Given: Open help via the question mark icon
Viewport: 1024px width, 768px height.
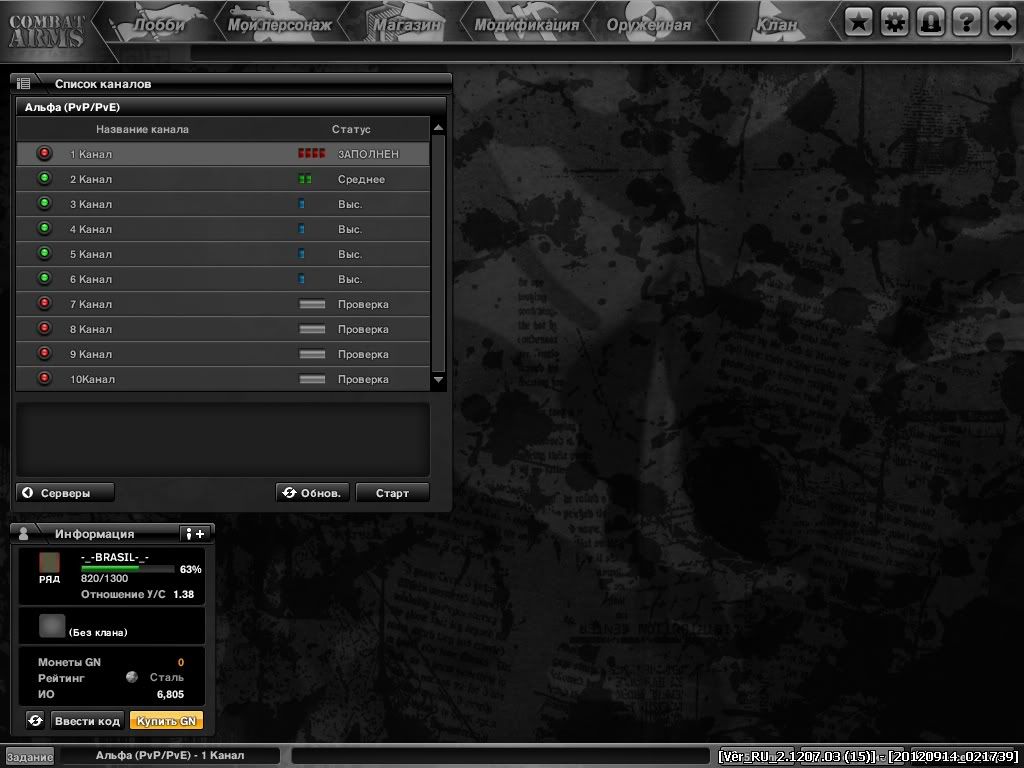Looking at the screenshot, I should pyautogui.click(x=966, y=22).
